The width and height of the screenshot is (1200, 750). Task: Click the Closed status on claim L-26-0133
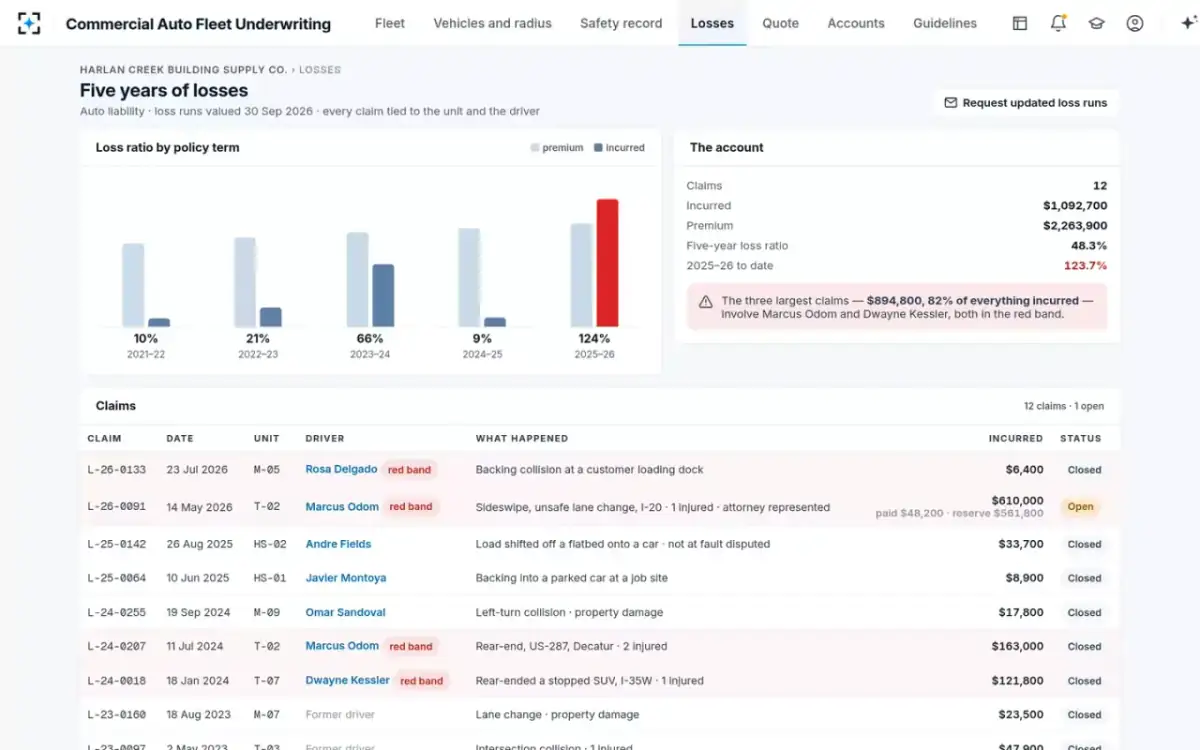click(x=1084, y=470)
